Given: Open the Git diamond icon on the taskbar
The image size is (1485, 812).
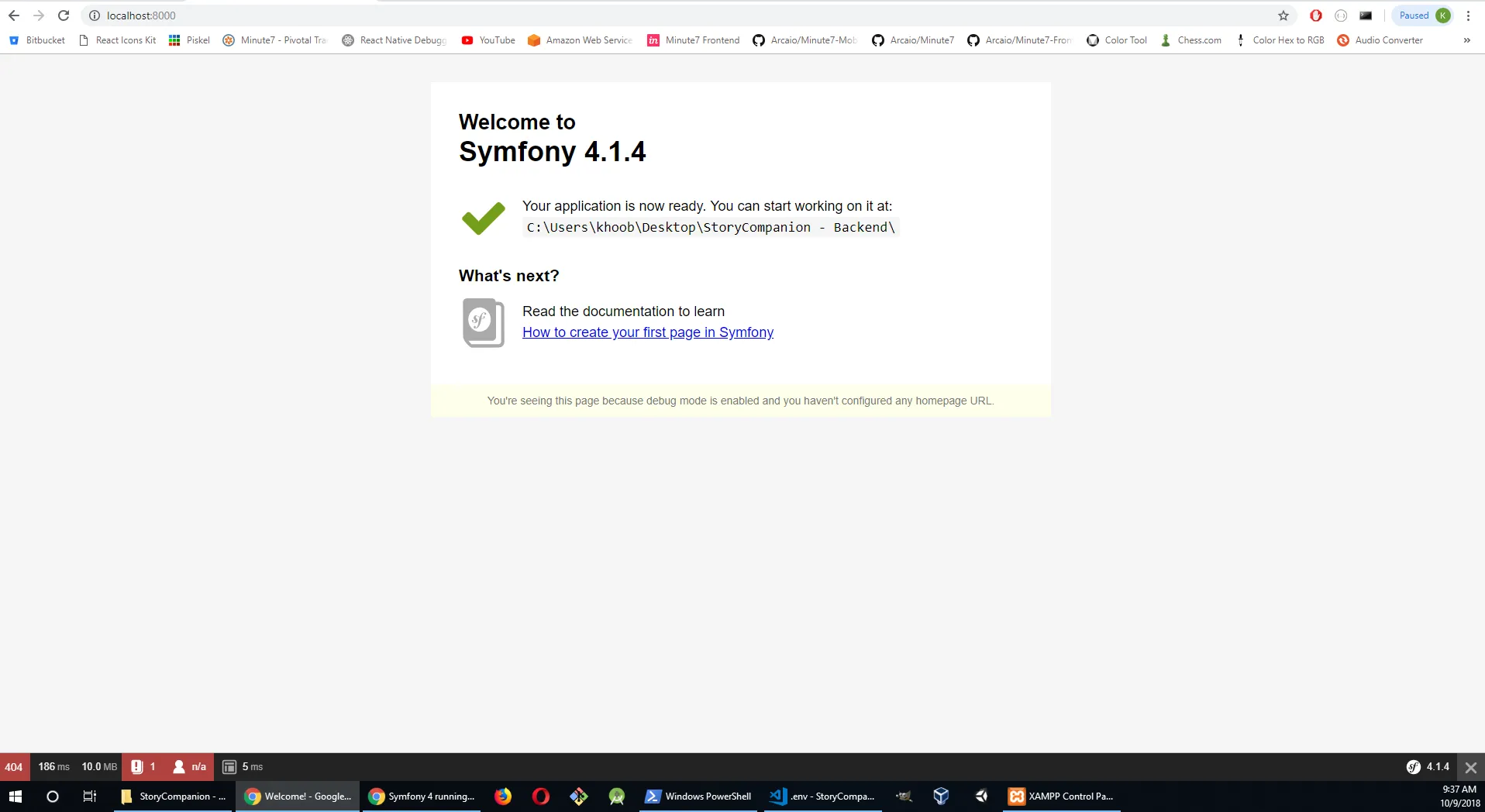Looking at the screenshot, I should (x=579, y=797).
